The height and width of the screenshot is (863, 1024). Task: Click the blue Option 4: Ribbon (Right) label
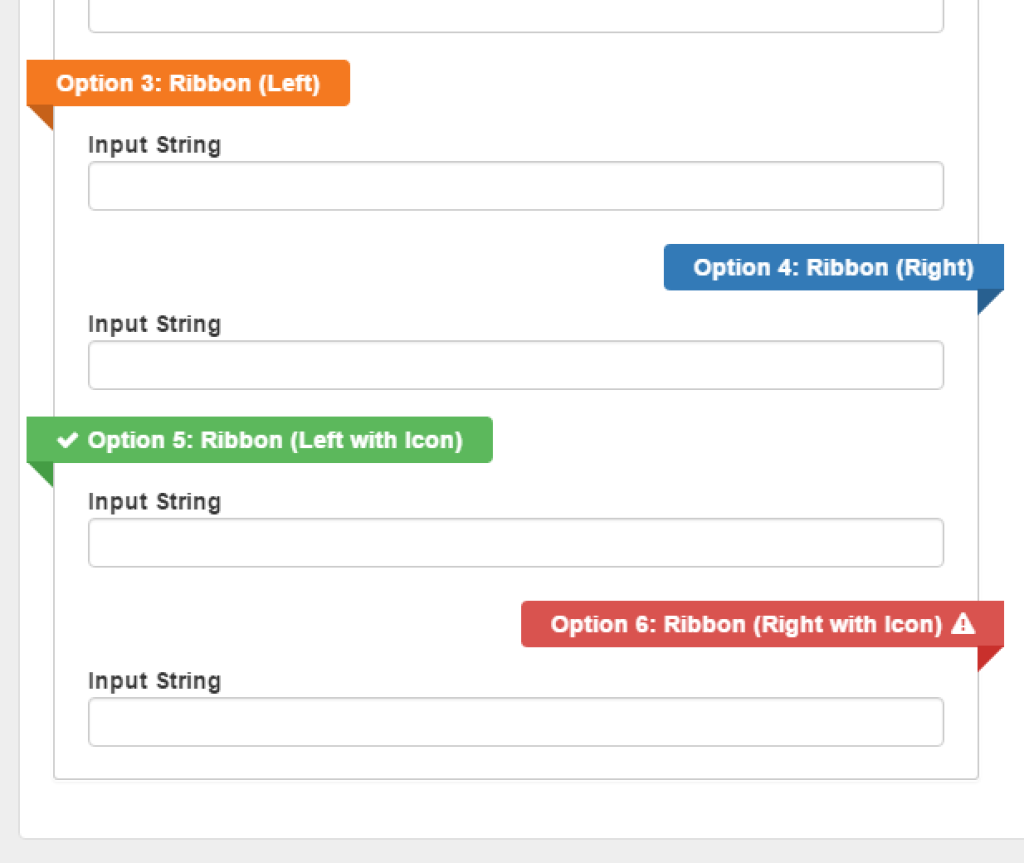[833, 267]
